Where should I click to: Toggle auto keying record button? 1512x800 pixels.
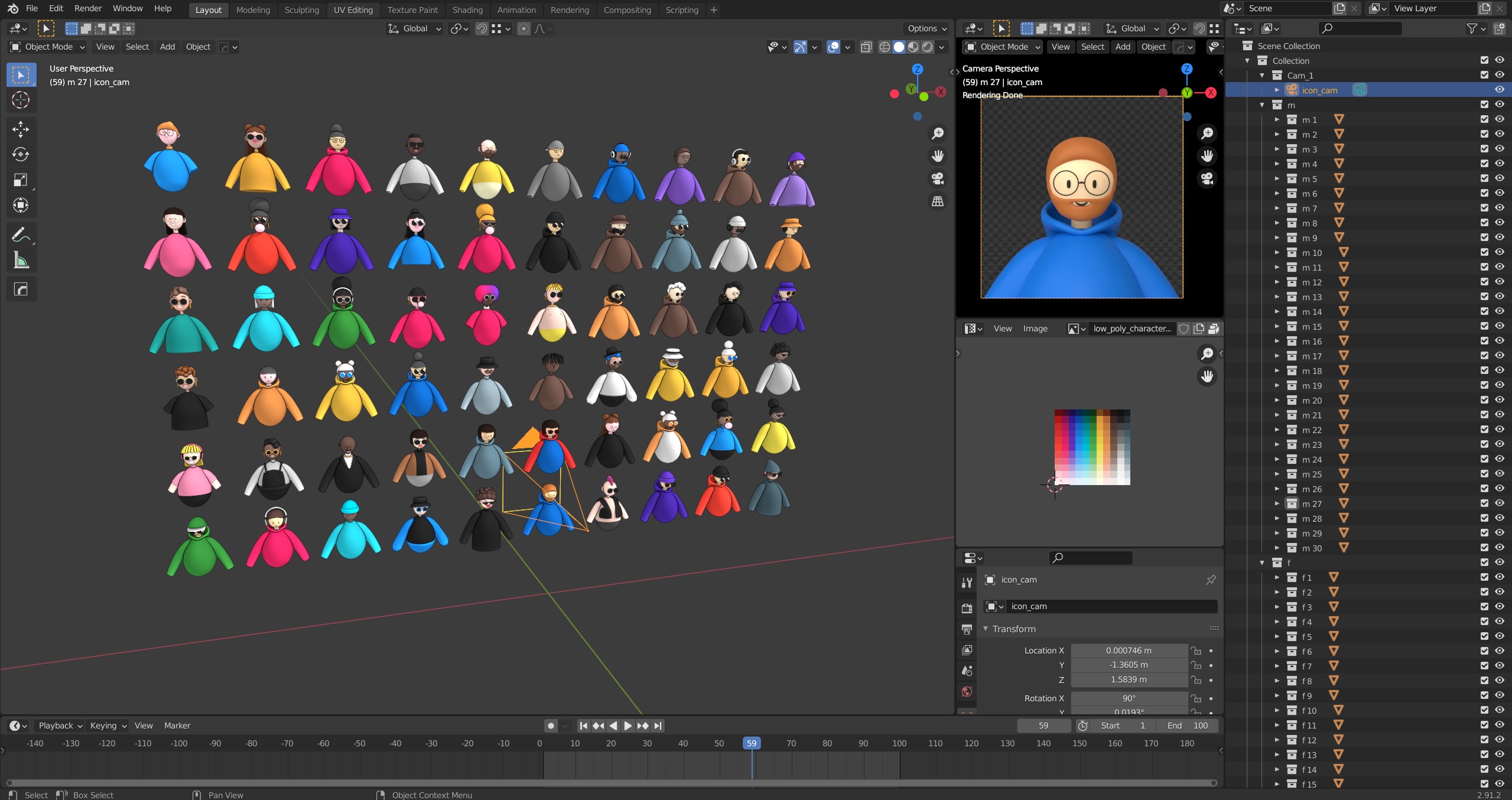tap(551, 726)
